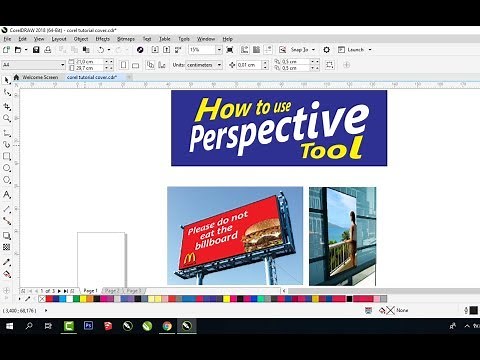Toggle show guidelines
Image resolution: width=480 pixels, height=360 pixels.
(268, 50)
